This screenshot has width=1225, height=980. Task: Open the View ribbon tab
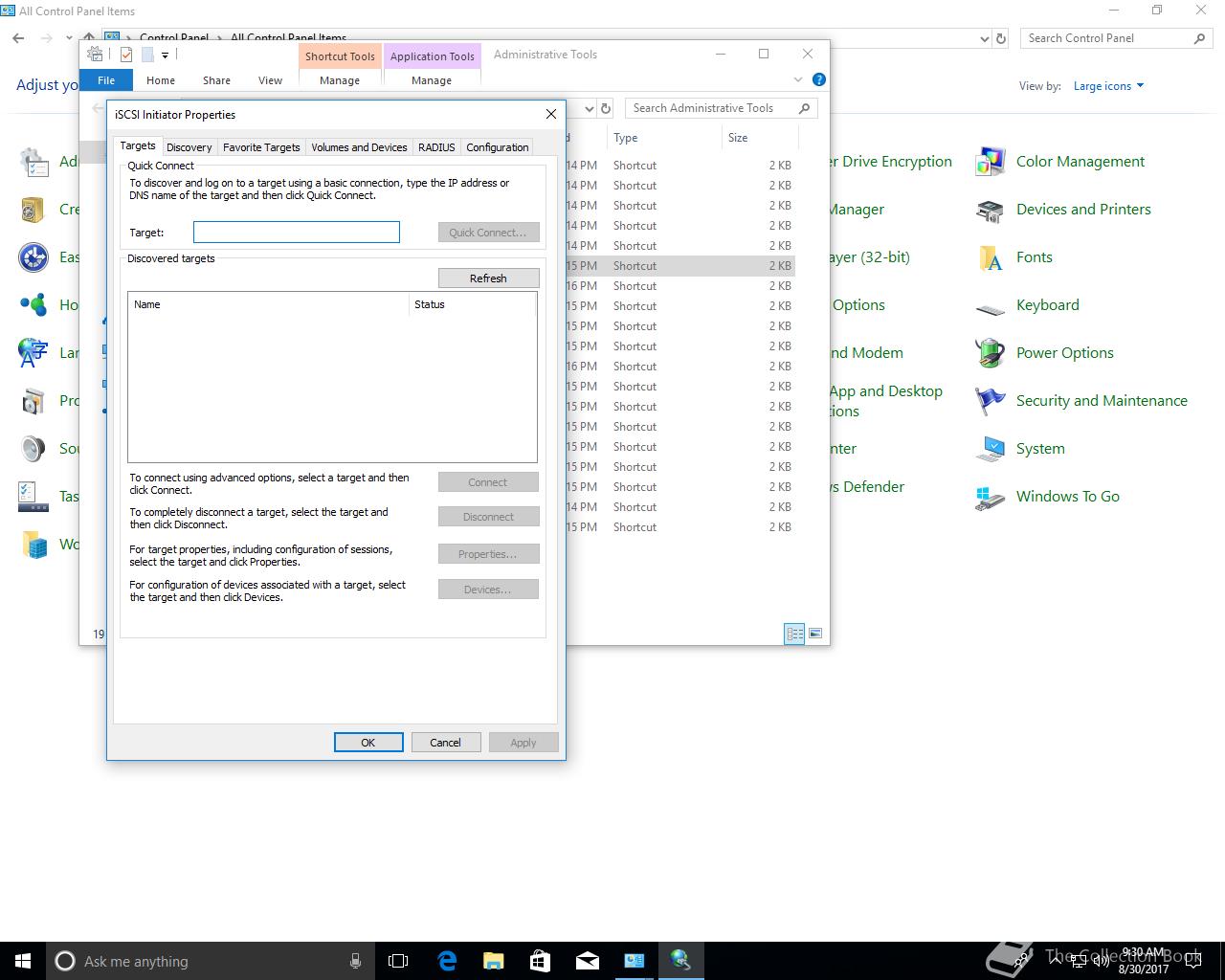pos(271,80)
